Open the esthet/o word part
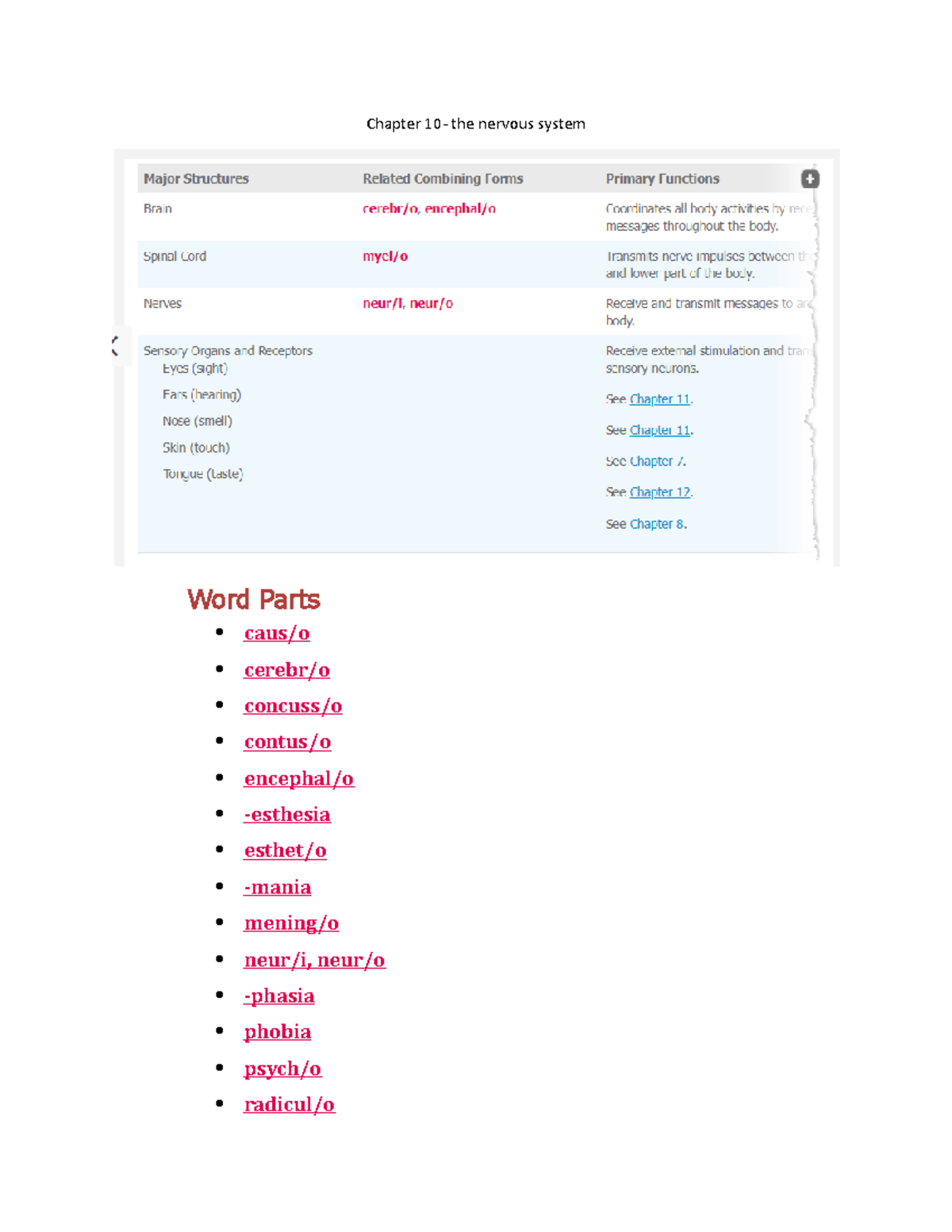The image size is (952, 1232). click(x=285, y=851)
